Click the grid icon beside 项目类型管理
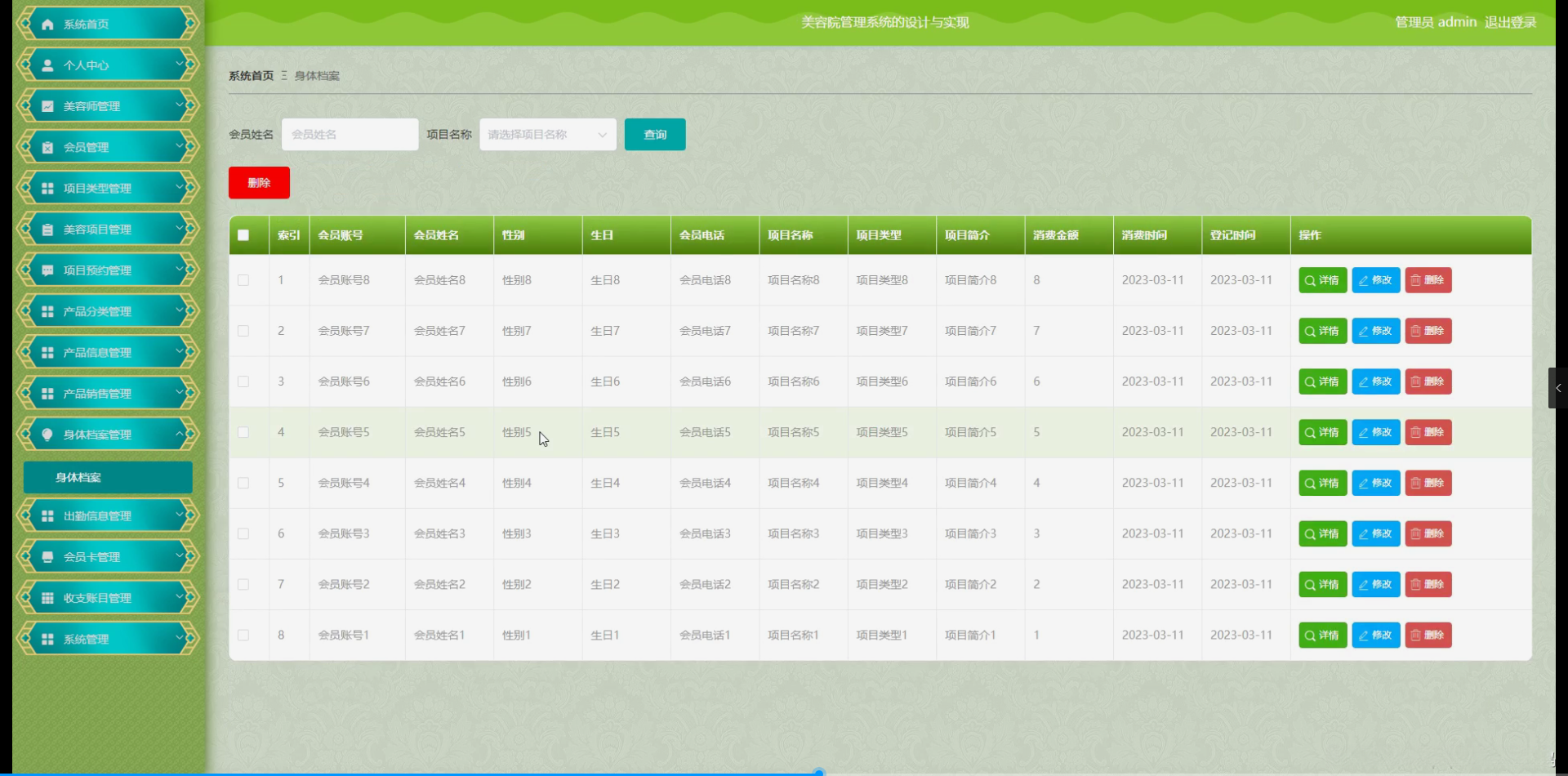The height and width of the screenshot is (776, 1568). tap(47, 189)
